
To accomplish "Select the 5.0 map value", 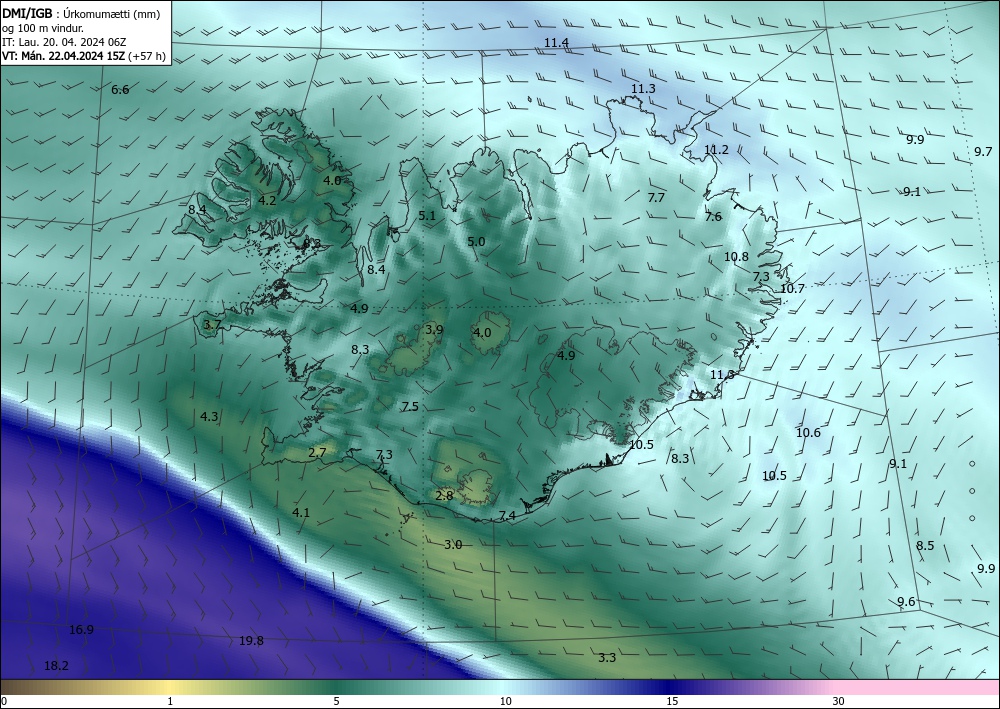I will (x=476, y=242).
